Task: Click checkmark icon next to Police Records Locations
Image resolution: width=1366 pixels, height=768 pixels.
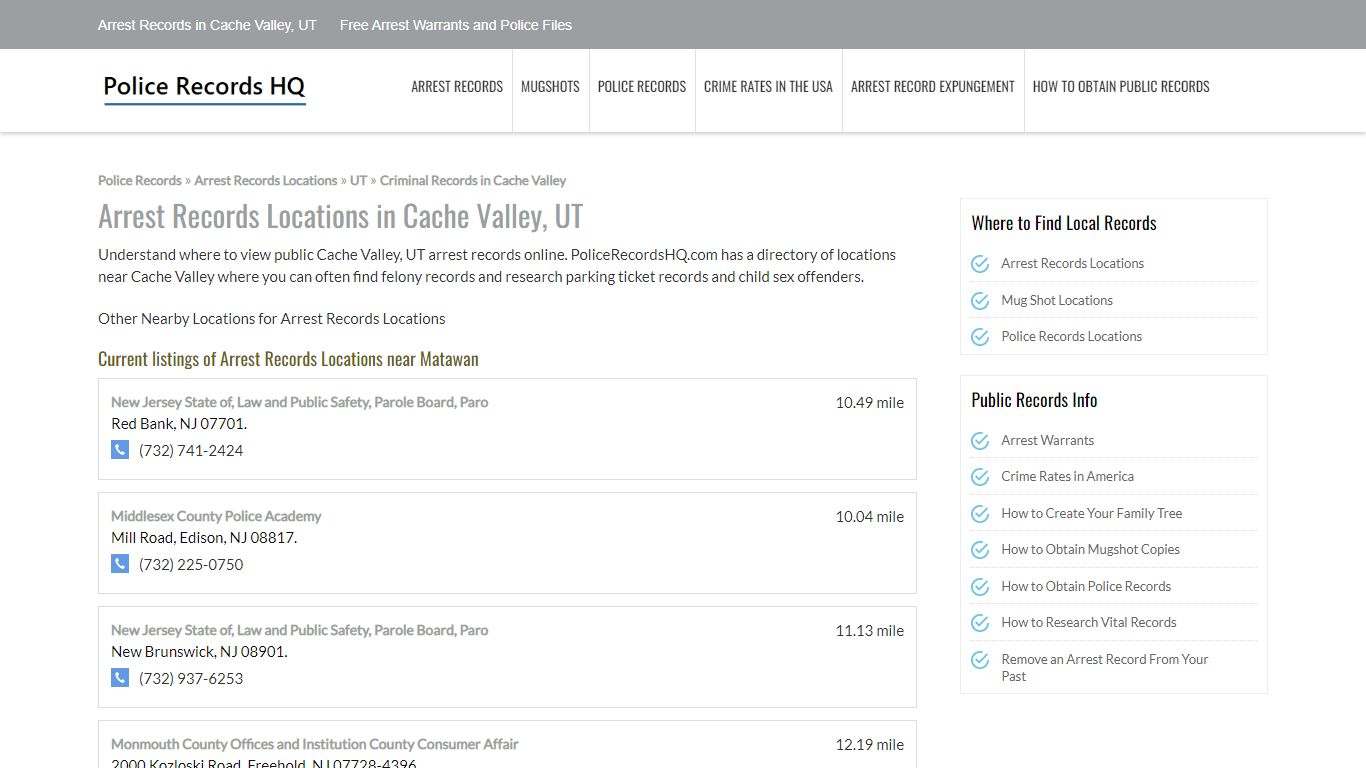Action: click(980, 337)
